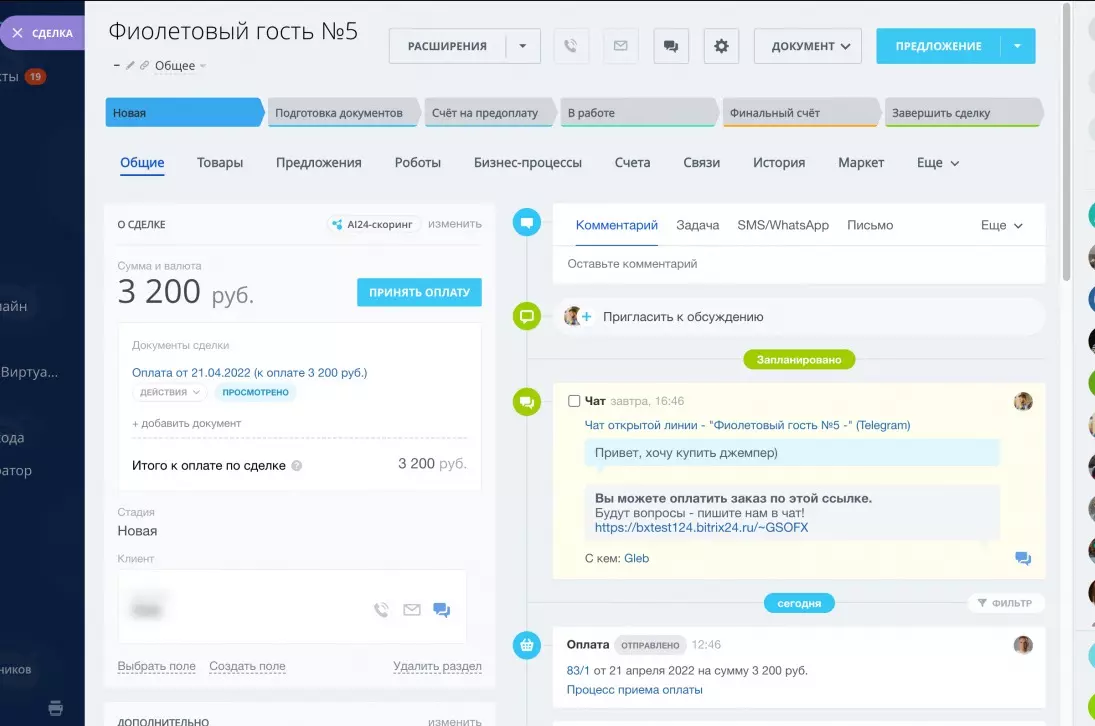Click the phone call icon in header

tap(570, 46)
